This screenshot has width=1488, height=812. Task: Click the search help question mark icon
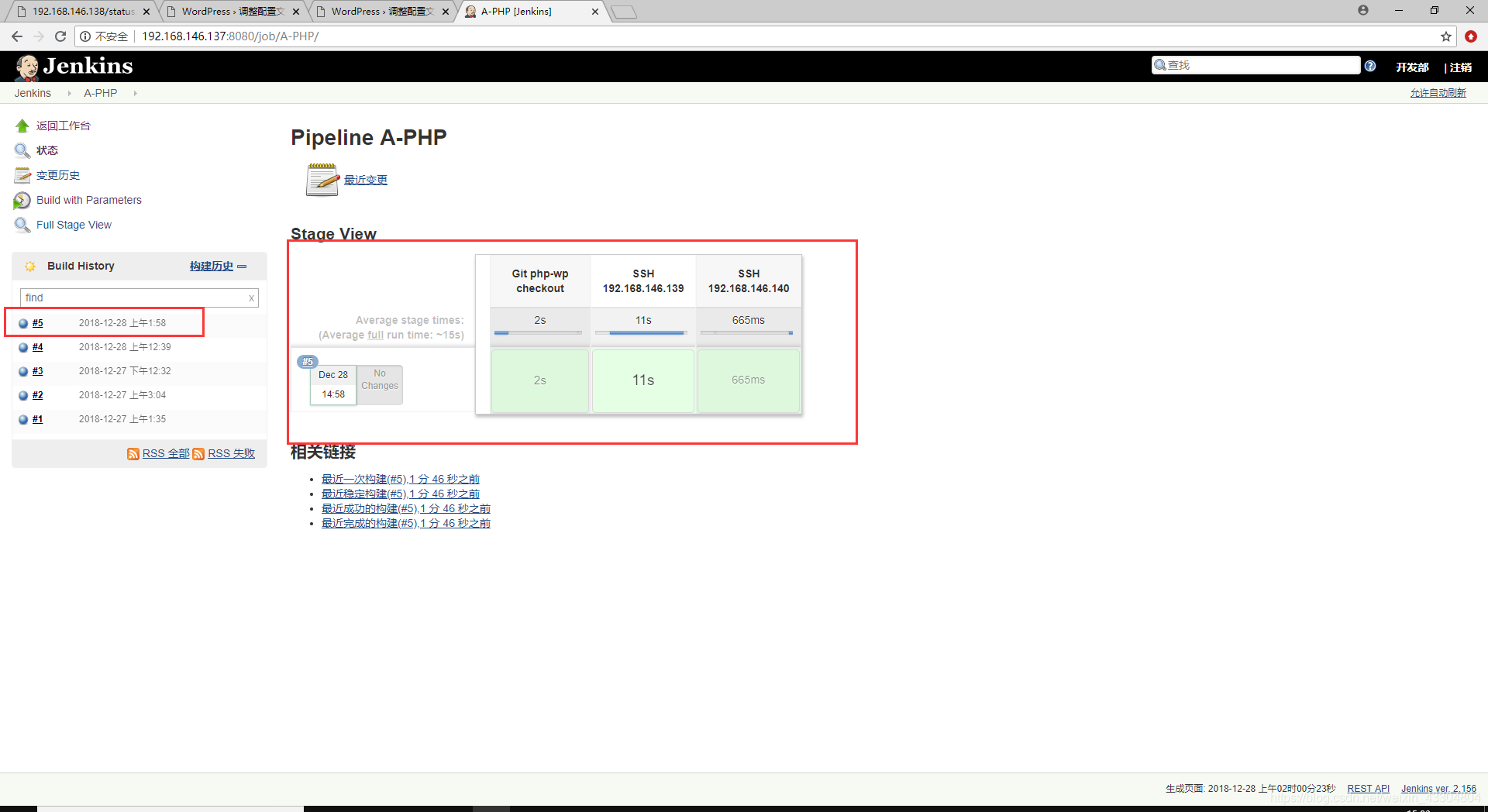(1370, 66)
